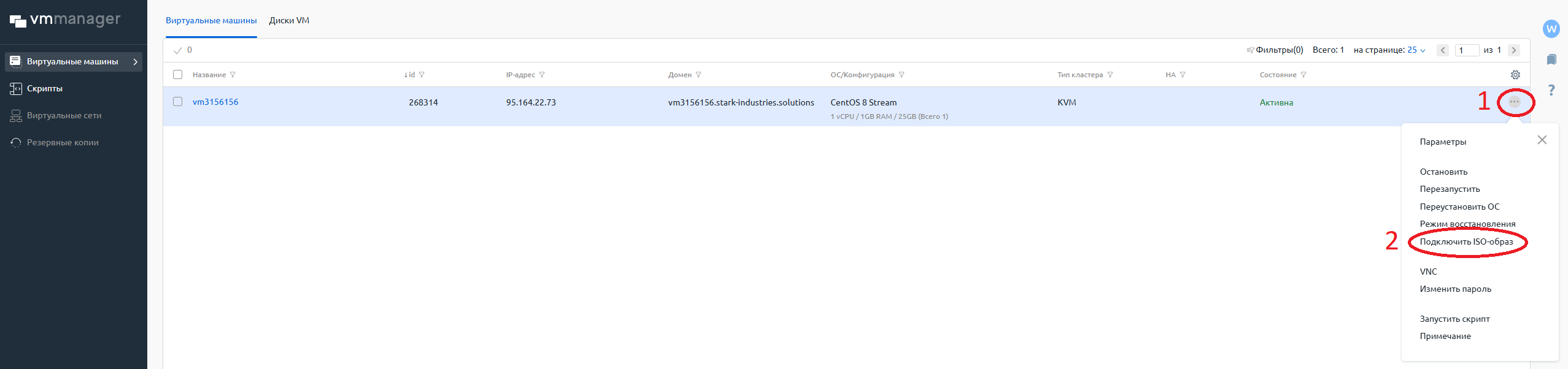Select Переустановить ОС menu entry
Viewport: 1568px width, 369px height.
[x=1459, y=207]
